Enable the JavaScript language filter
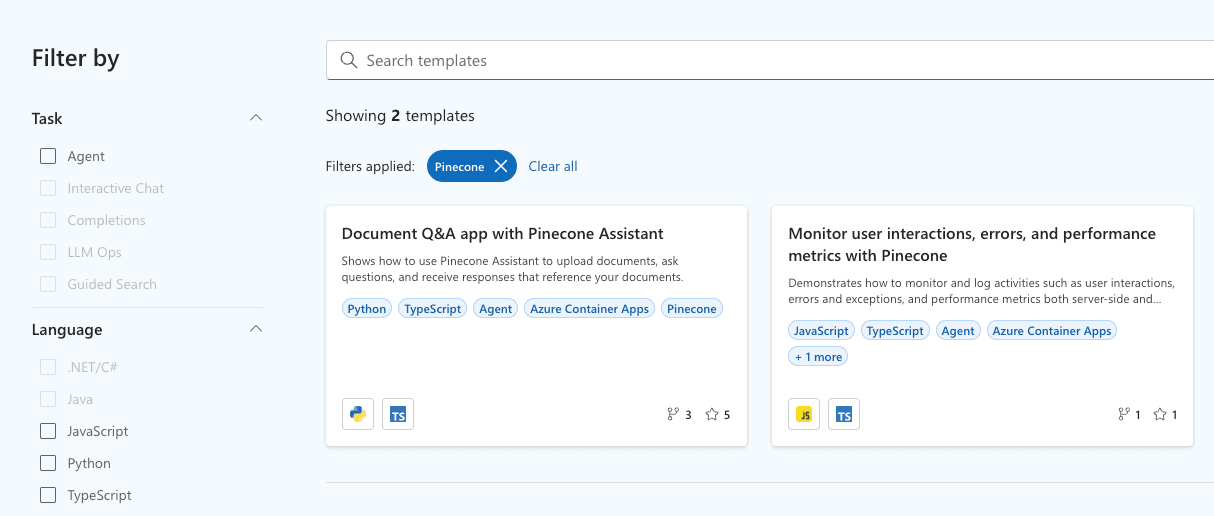The image size is (1214, 516). coord(48,431)
